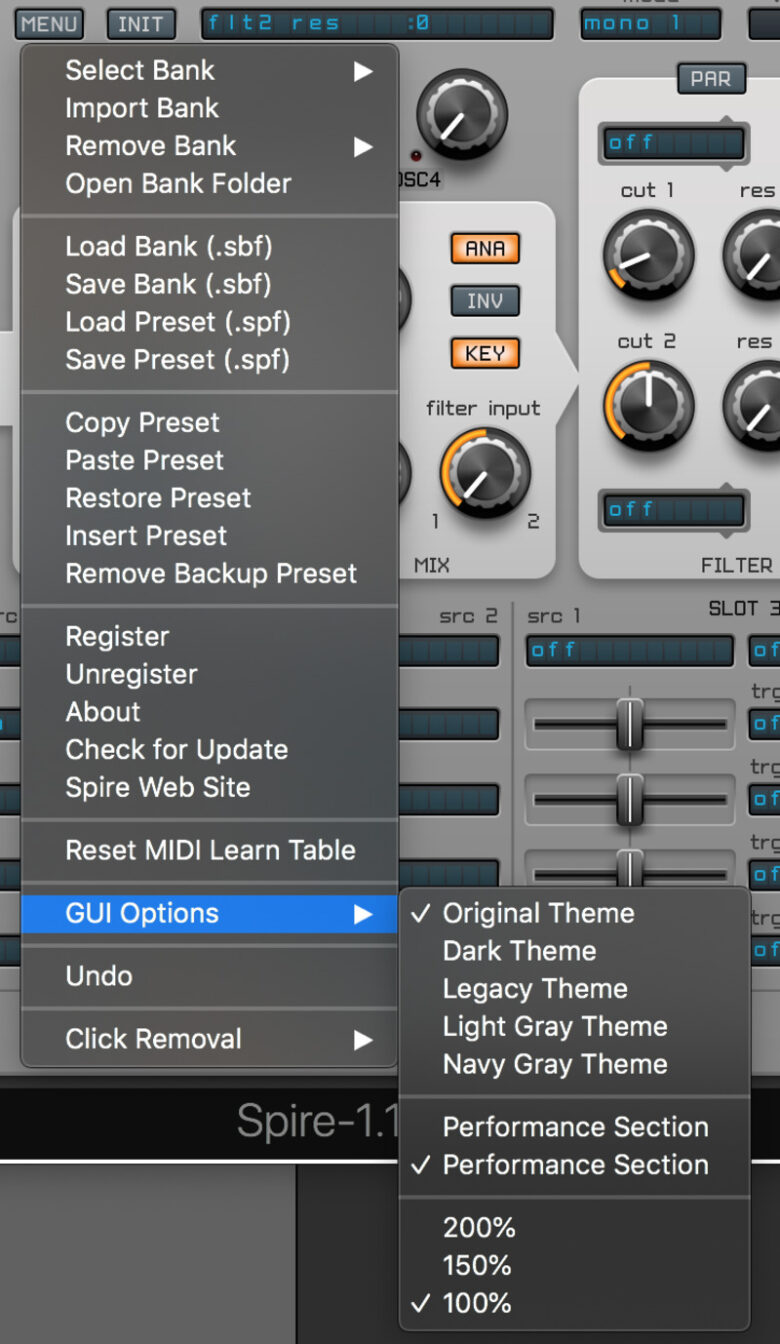The height and width of the screenshot is (1344, 780).
Task: Click the filter input knob
Action: 486,474
